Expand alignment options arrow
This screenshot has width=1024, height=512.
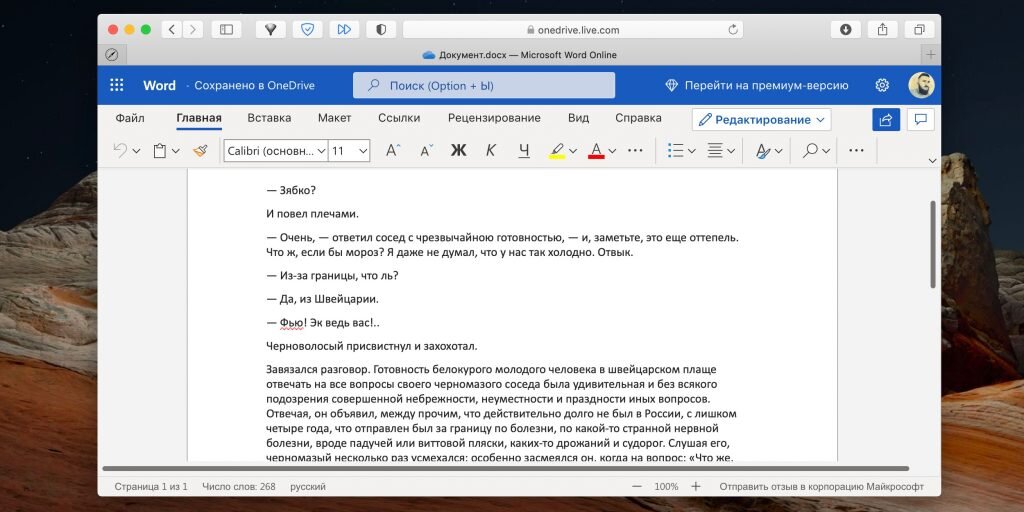[x=731, y=152]
